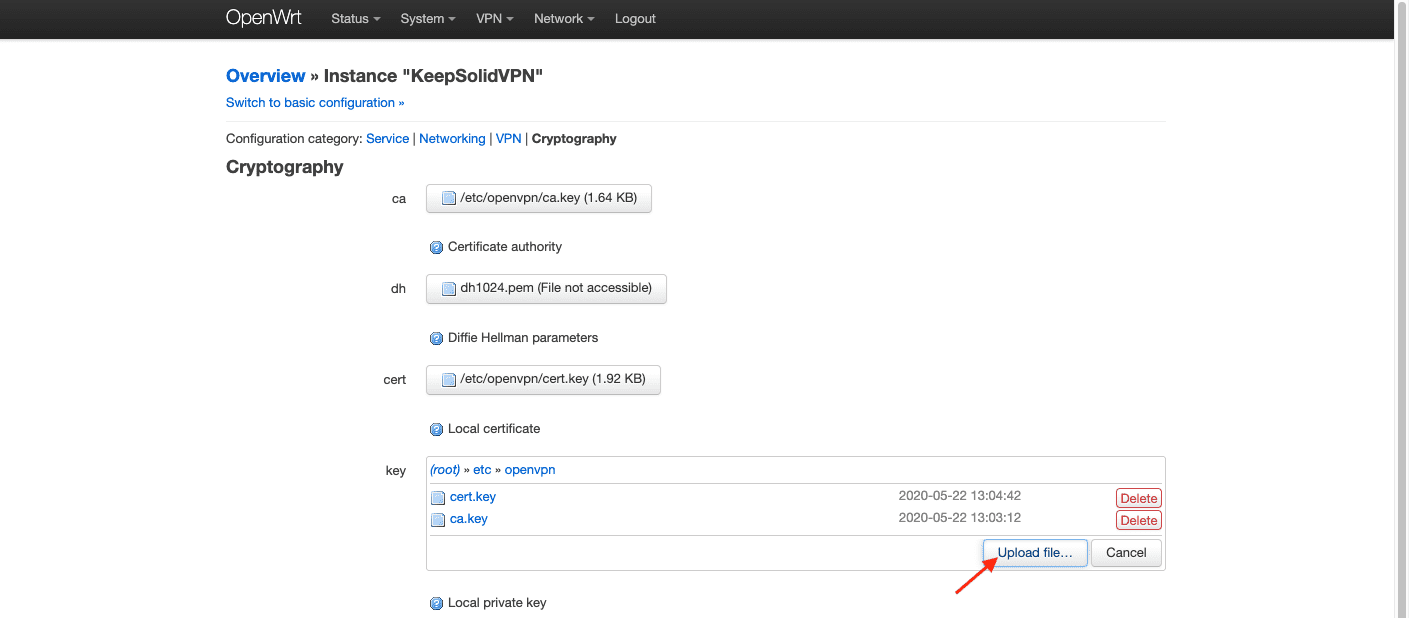This screenshot has height=618, width=1409.
Task: Click help icon beside Certificate authority
Action: pos(436,247)
